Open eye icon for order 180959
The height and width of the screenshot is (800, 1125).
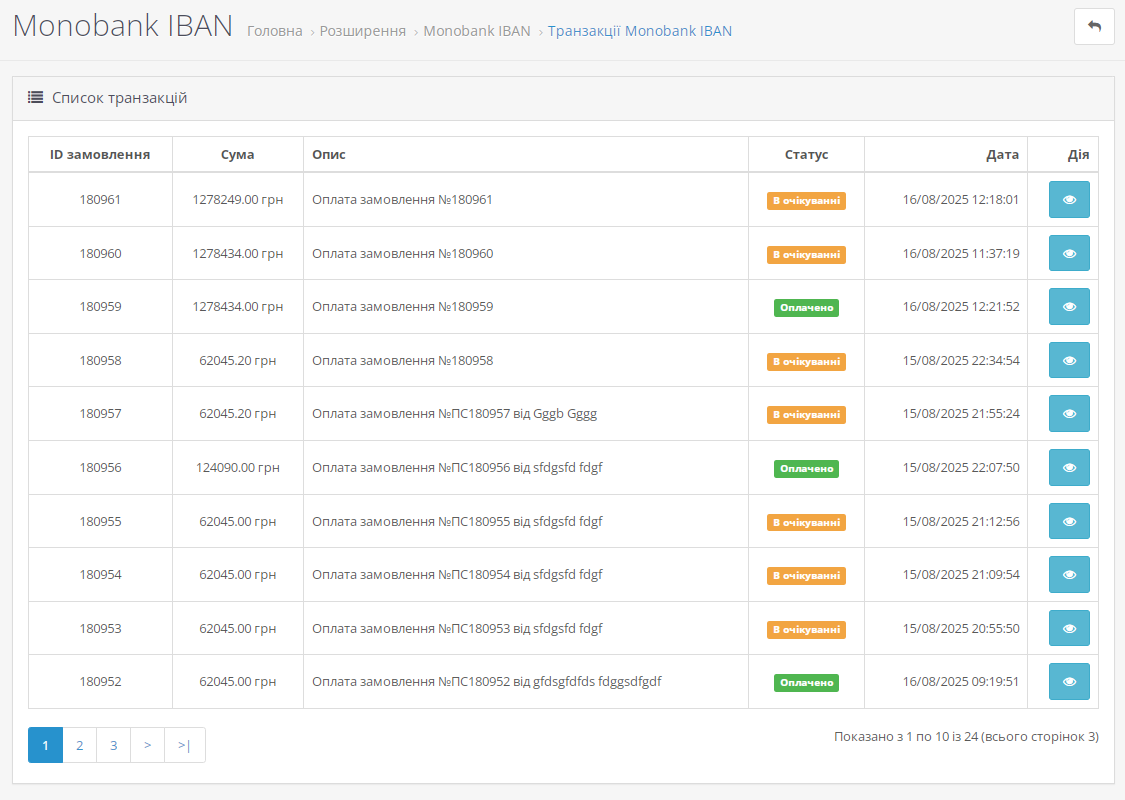(x=1069, y=306)
